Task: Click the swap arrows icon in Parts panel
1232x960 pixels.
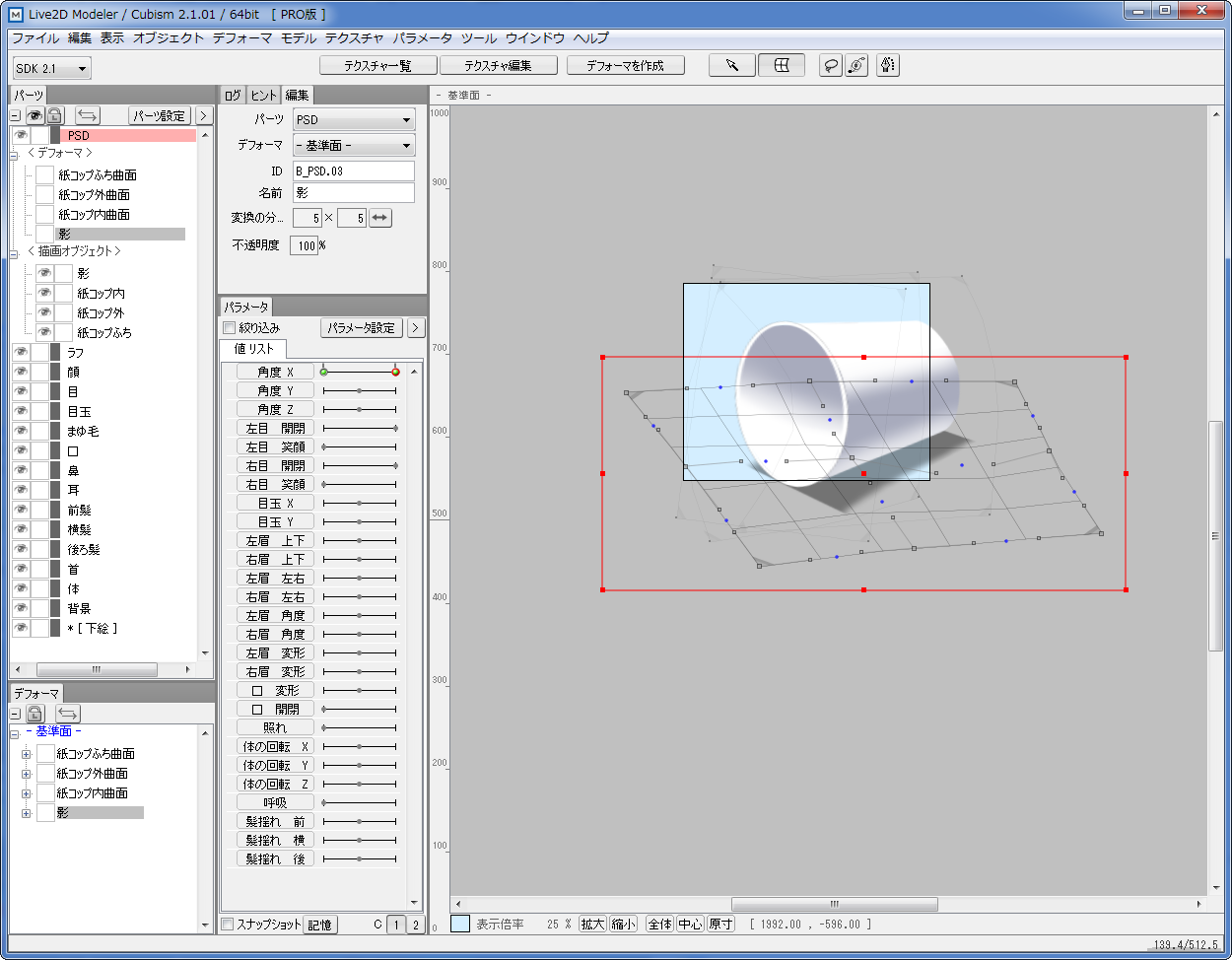Action: click(x=88, y=115)
